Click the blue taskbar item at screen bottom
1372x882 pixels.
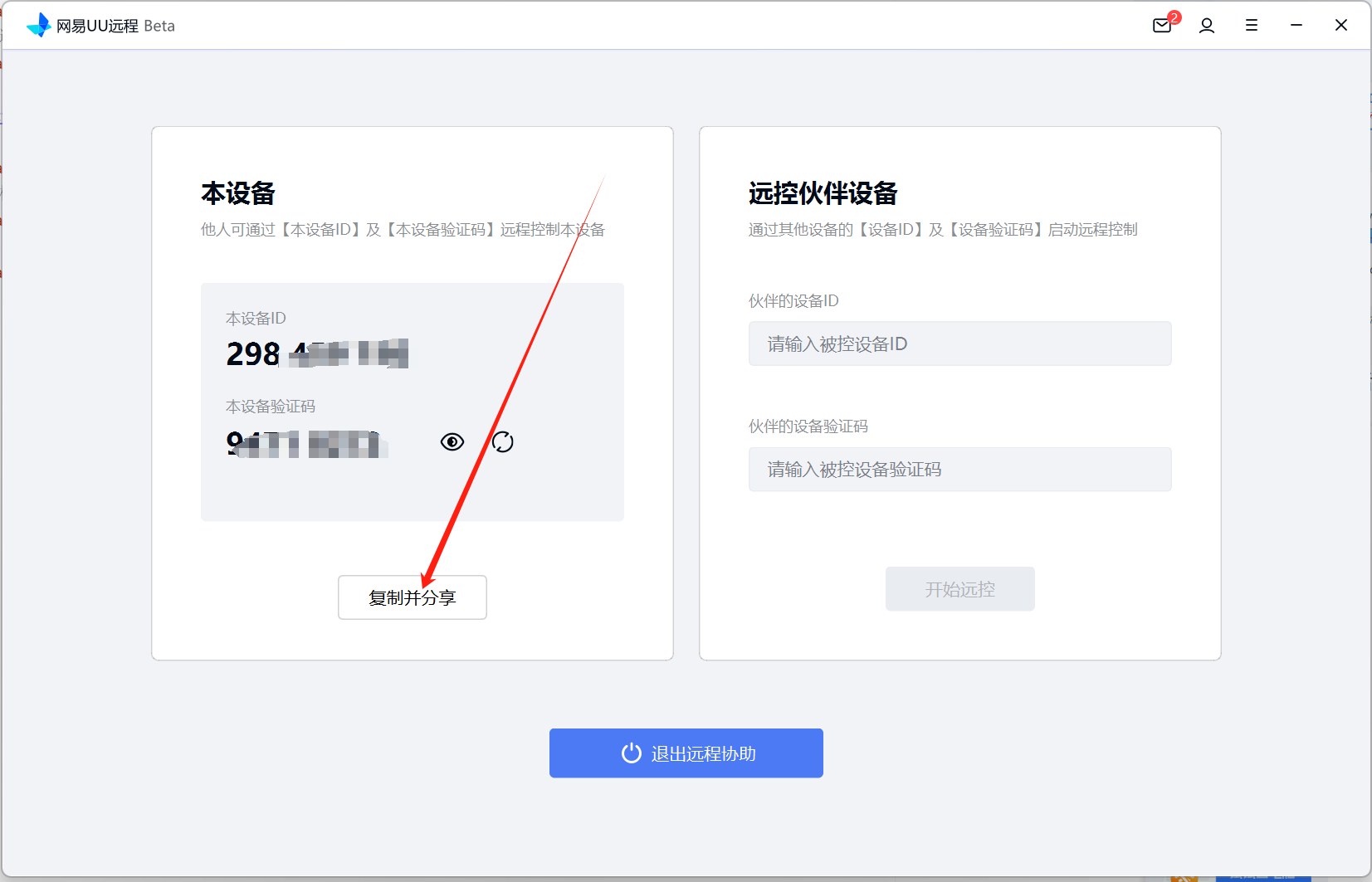(1262, 877)
